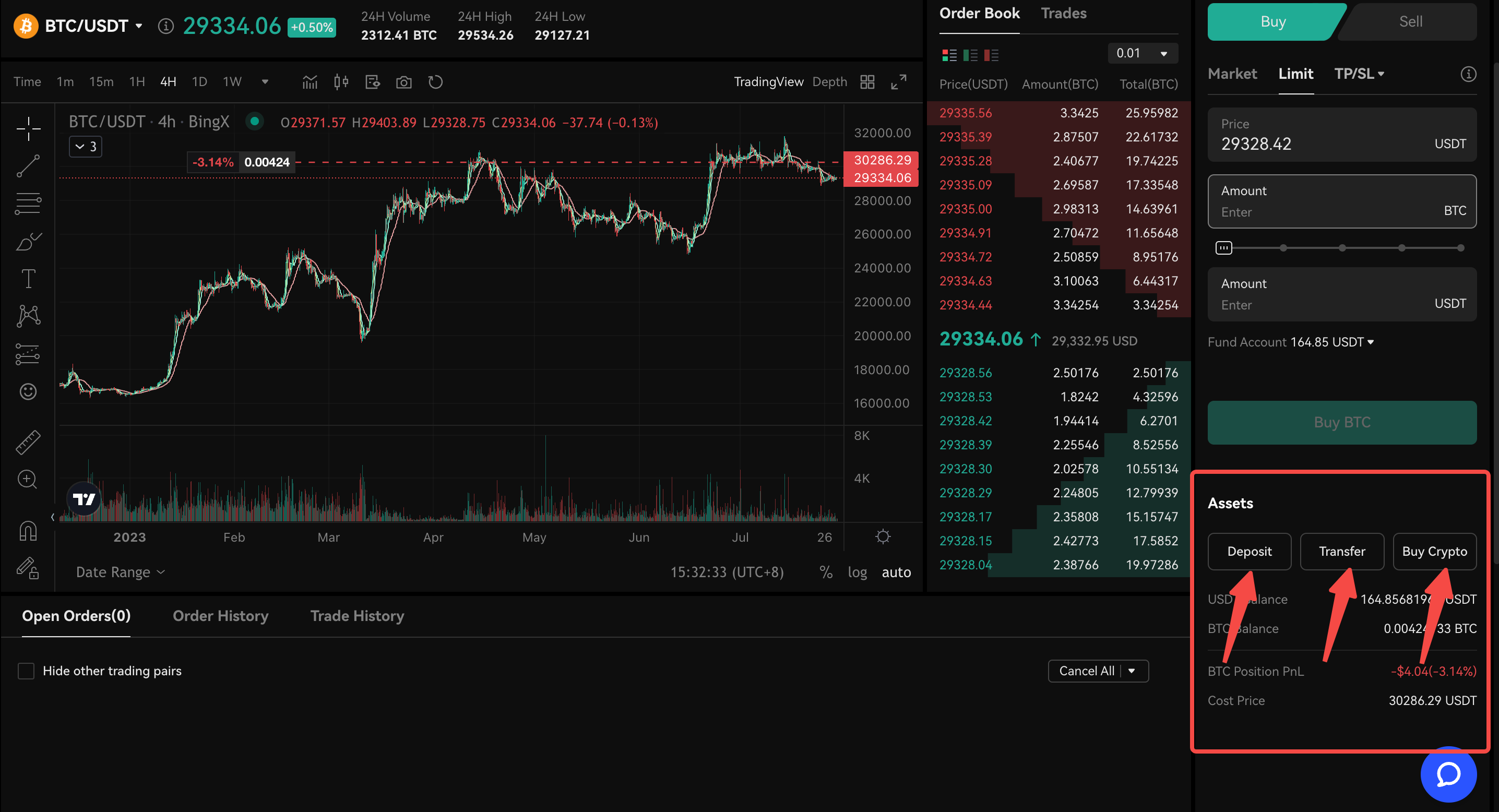The image size is (1499, 812).
Task: Check Hide other trading pairs
Action: coord(26,671)
